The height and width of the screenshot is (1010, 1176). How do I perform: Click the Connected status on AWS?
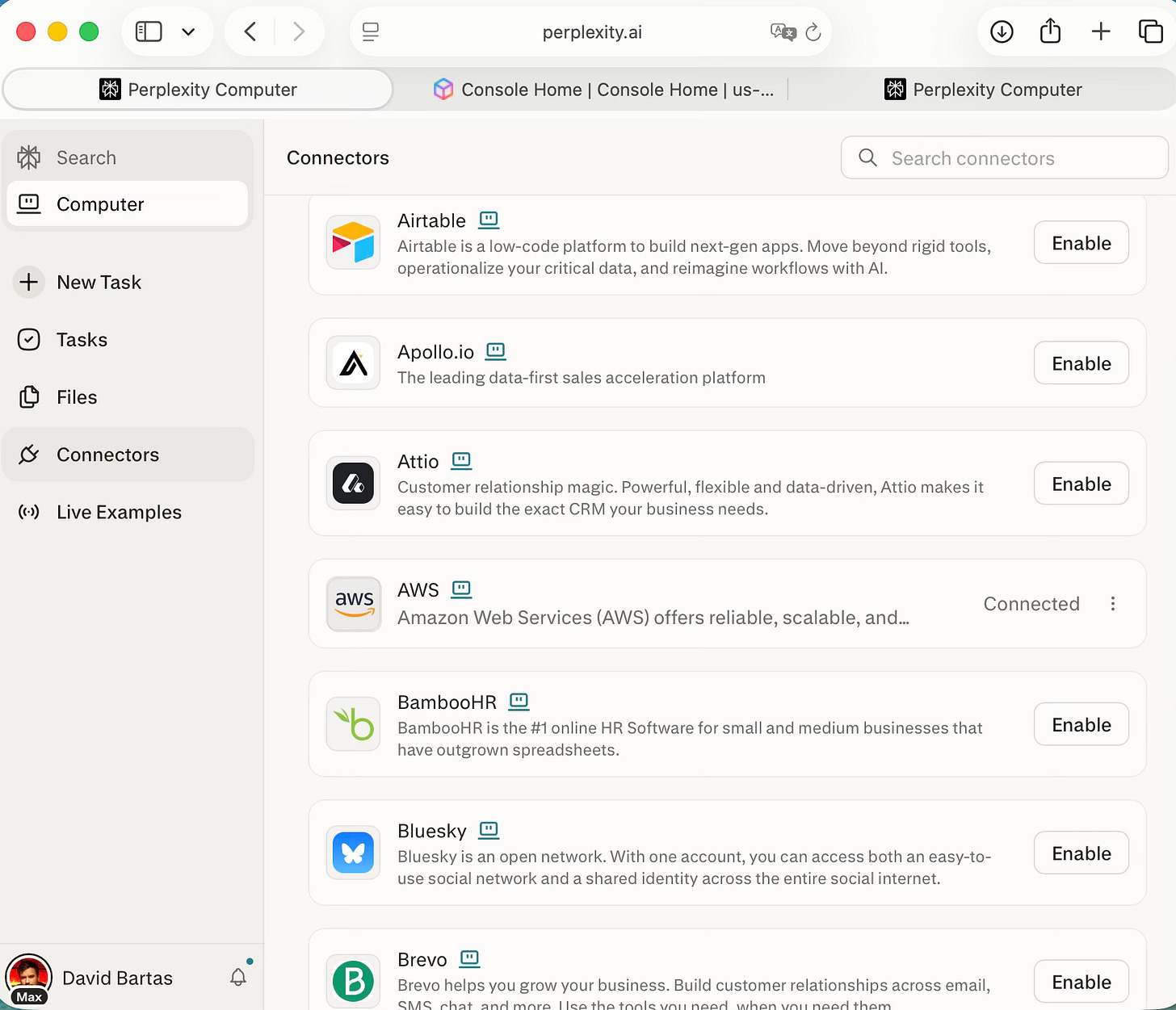1031,604
